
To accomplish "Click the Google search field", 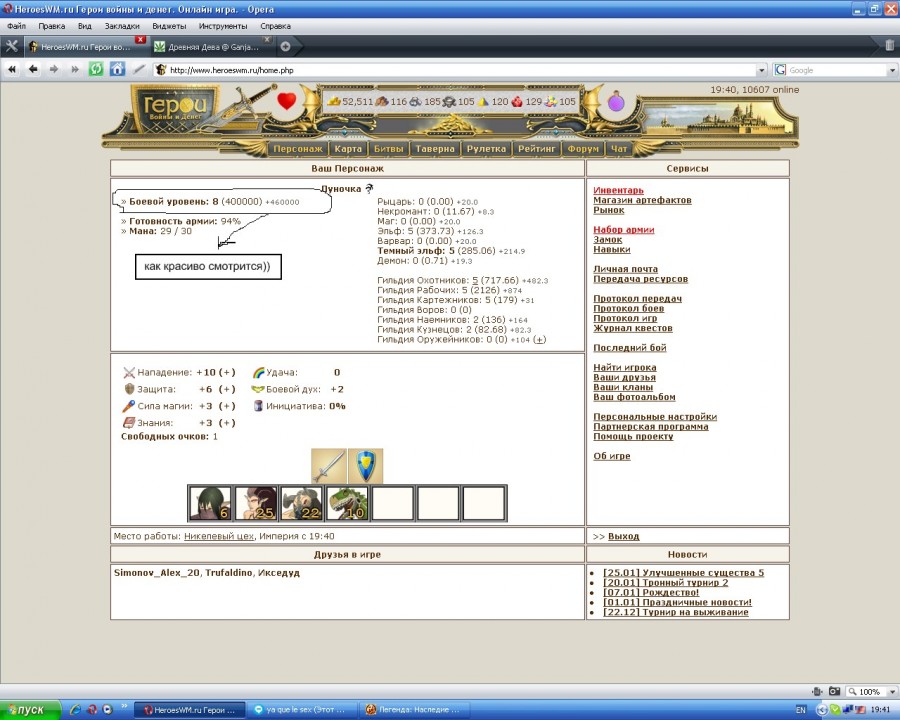I will point(837,70).
